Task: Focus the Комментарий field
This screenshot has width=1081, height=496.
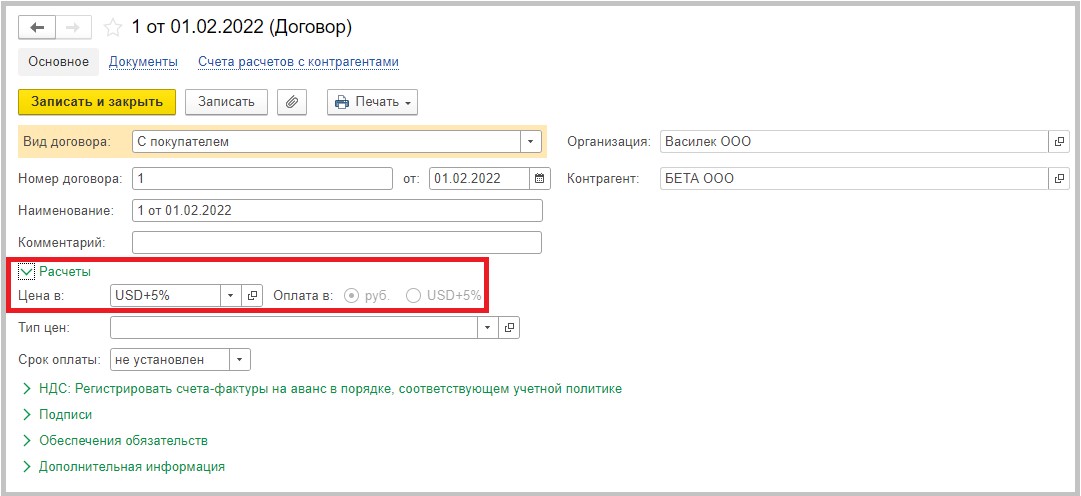Action: pyautogui.click(x=337, y=243)
